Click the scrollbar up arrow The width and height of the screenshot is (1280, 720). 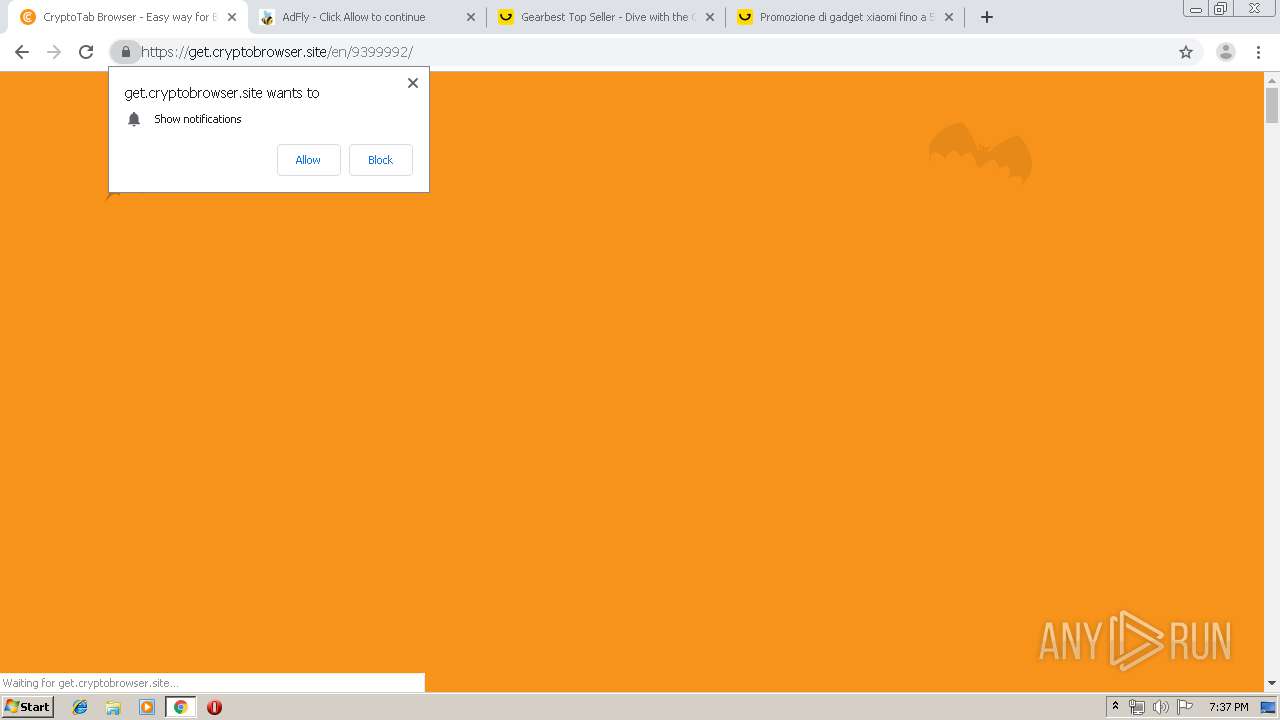coord(1272,79)
